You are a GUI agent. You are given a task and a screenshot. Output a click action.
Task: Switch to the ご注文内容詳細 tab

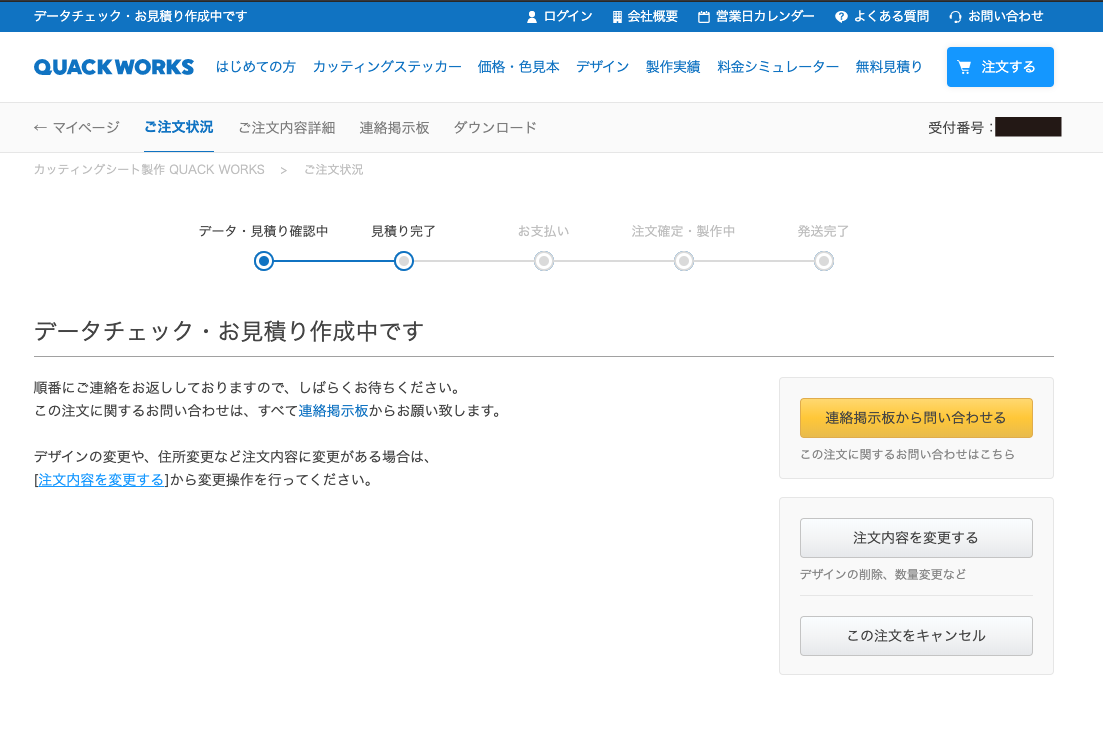point(286,128)
